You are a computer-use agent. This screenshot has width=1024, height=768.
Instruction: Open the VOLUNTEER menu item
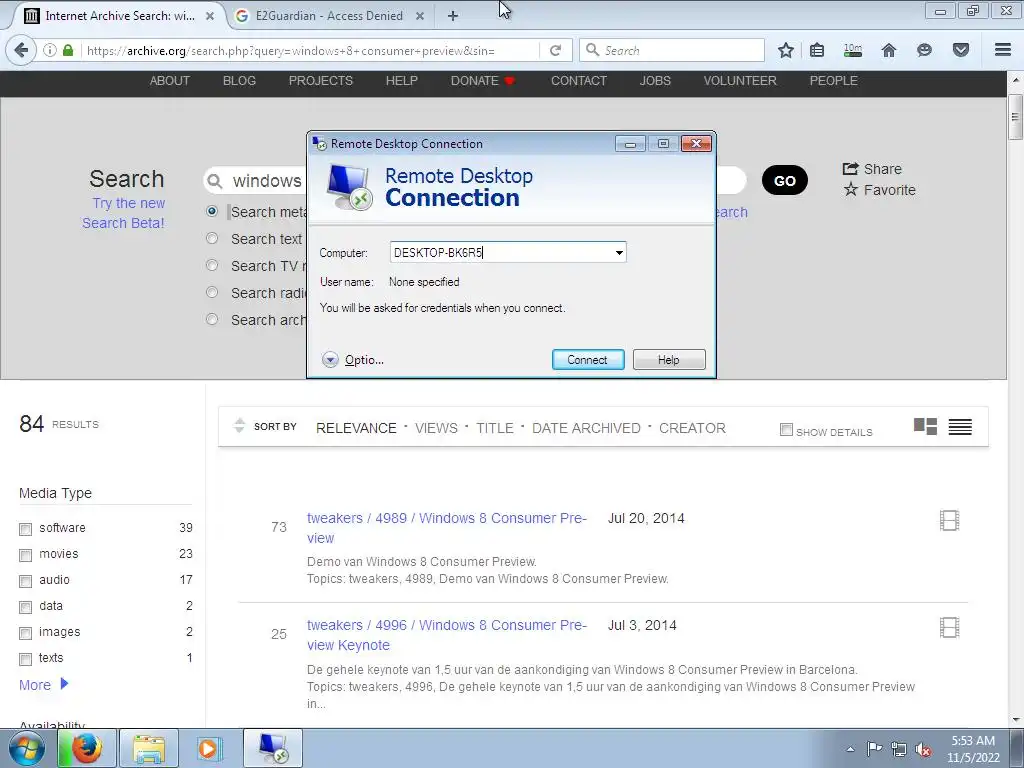coord(740,81)
